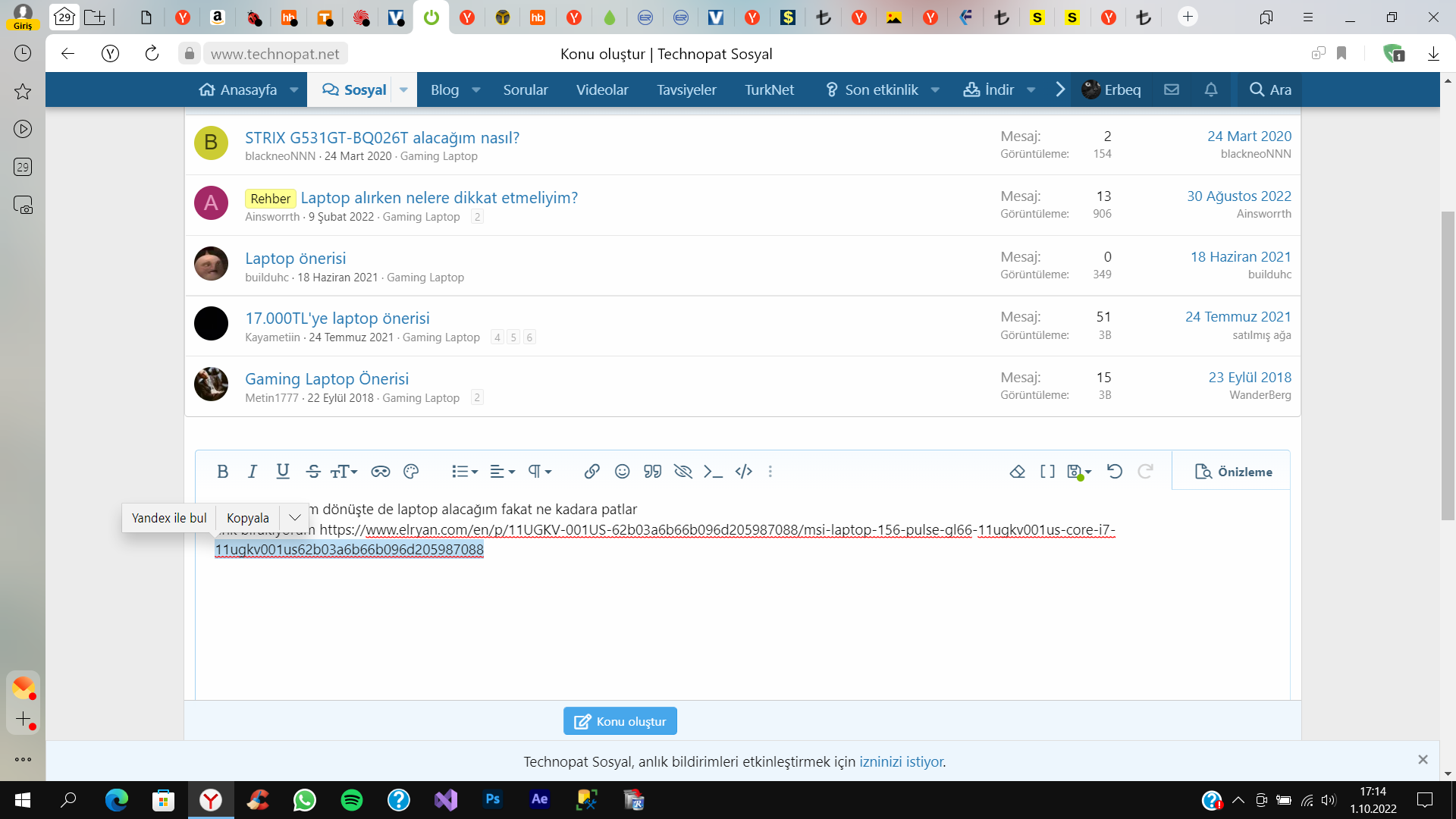Click the Konu oluştur button

[620, 721]
